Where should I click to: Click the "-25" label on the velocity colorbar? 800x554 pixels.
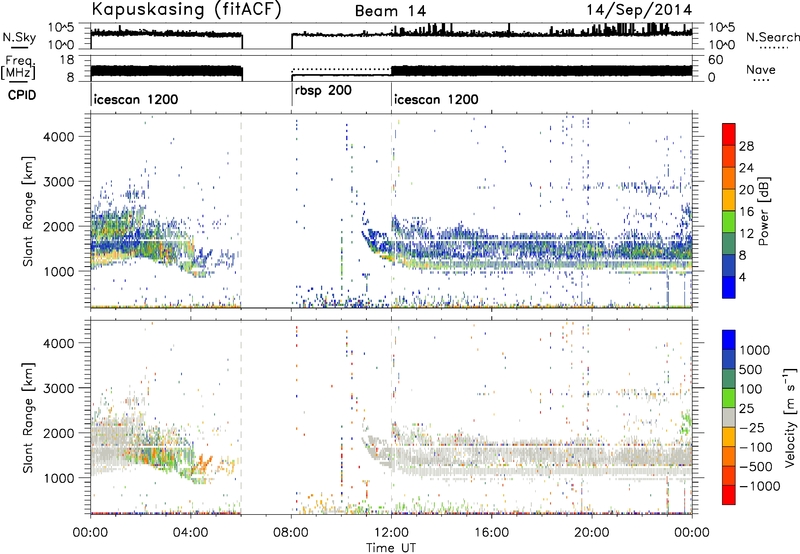tap(752, 428)
